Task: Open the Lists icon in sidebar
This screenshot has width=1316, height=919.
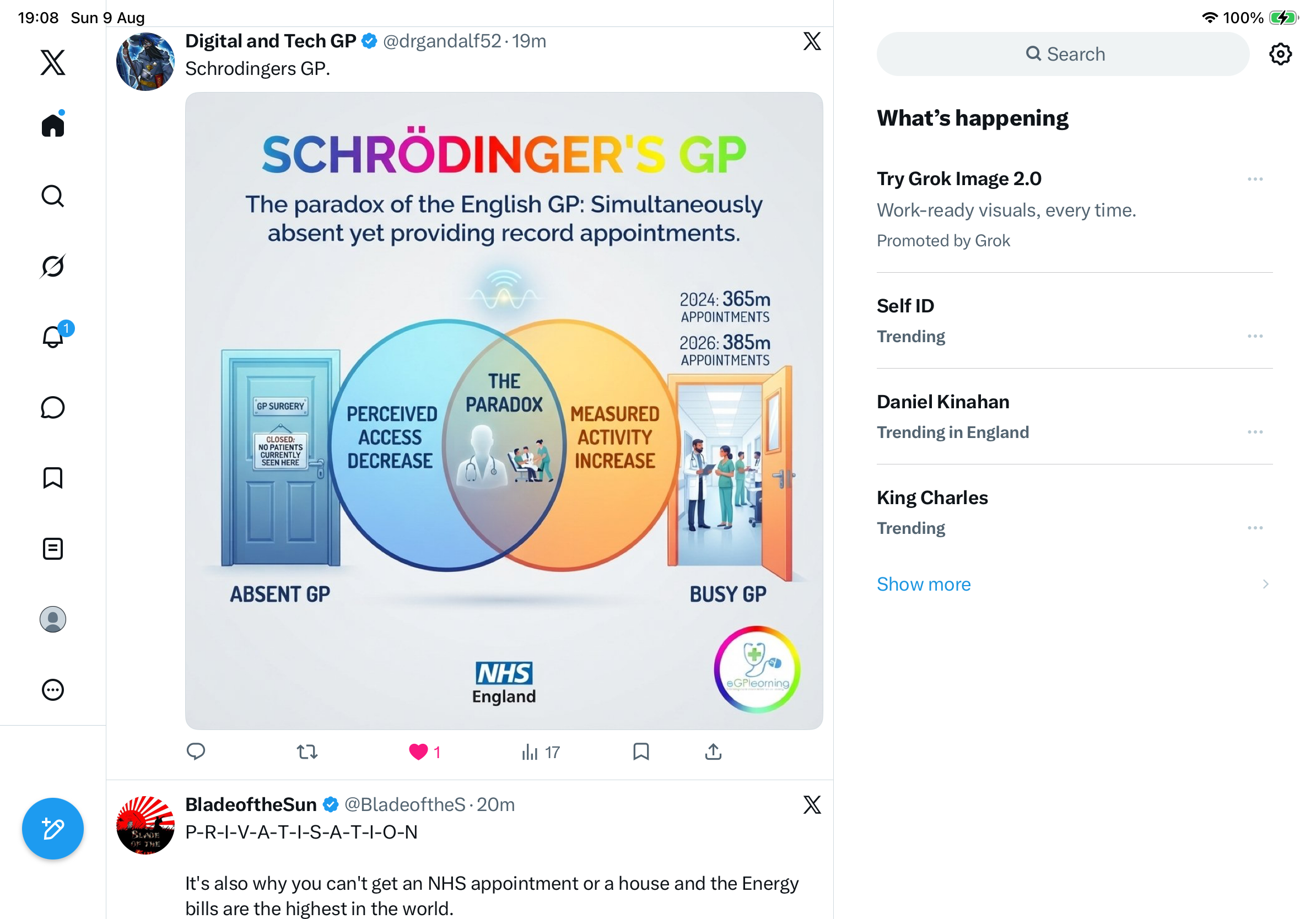Action: point(53,549)
